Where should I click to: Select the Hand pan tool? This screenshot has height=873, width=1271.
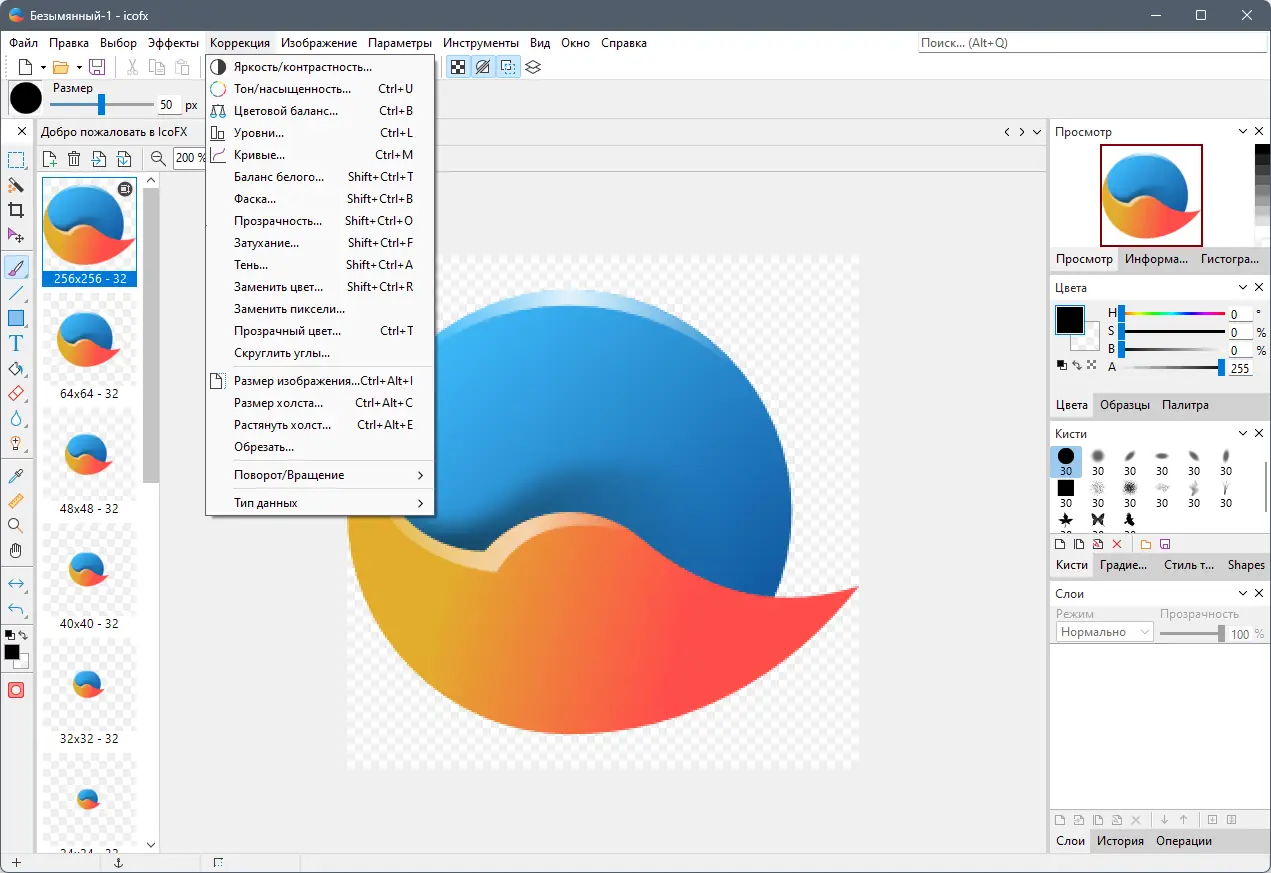[x=16, y=550]
